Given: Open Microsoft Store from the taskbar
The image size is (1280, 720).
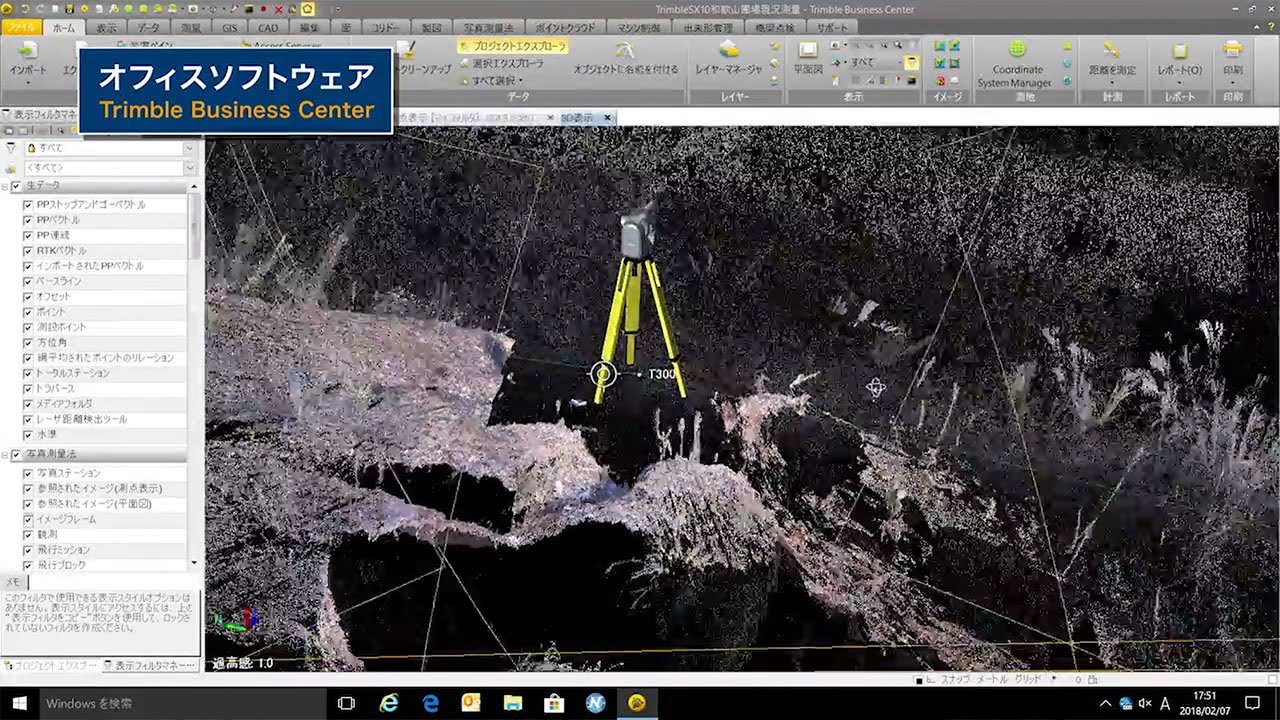Looking at the screenshot, I should tap(553, 703).
